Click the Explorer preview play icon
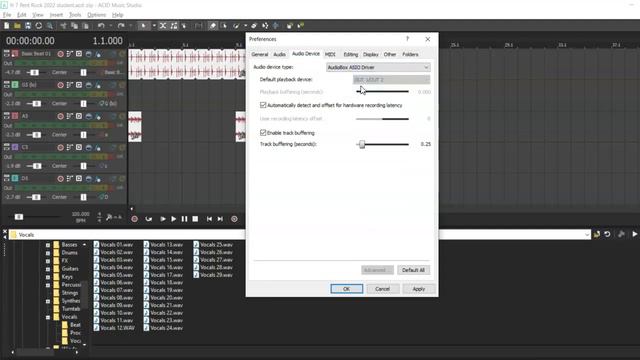 click(x=635, y=234)
